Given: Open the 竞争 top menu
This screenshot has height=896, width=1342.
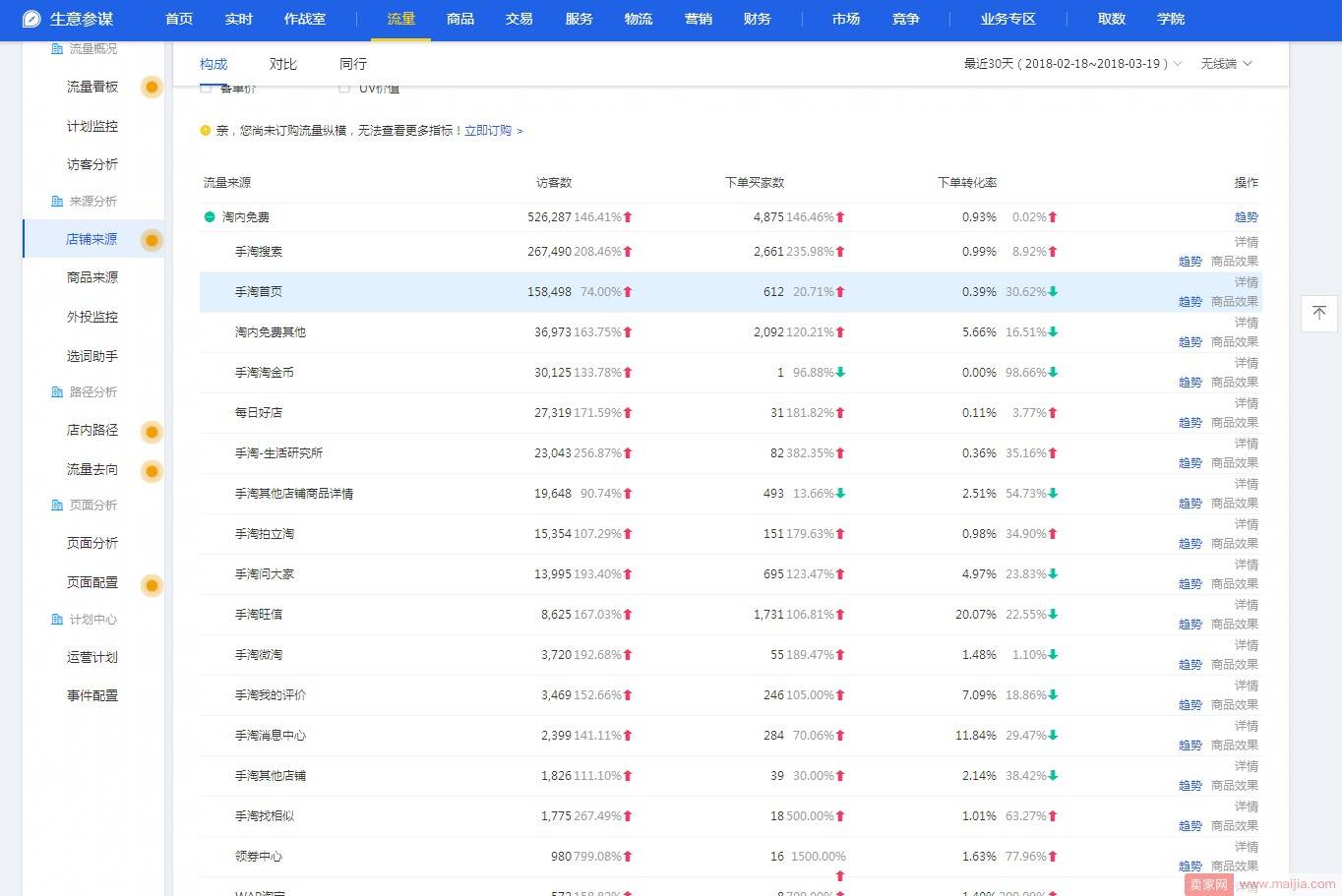Looking at the screenshot, I should tap(906, 19).
